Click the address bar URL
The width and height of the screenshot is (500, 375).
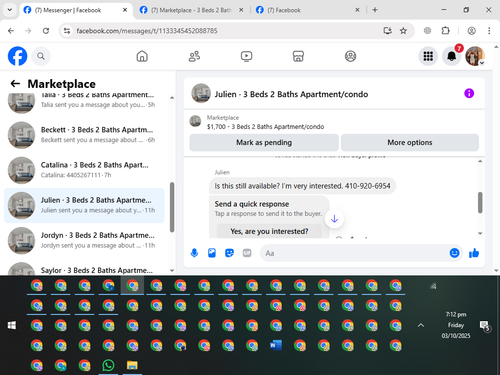[147, 31]
